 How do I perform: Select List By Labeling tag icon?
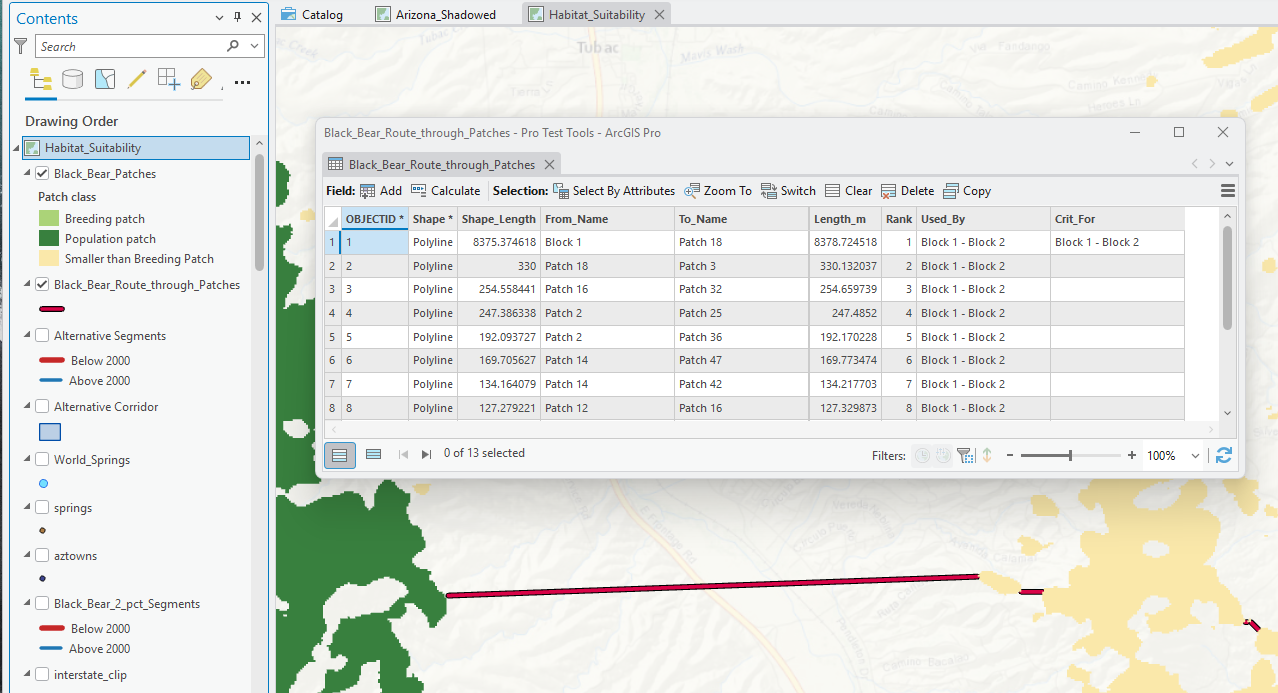coord(201,79)
